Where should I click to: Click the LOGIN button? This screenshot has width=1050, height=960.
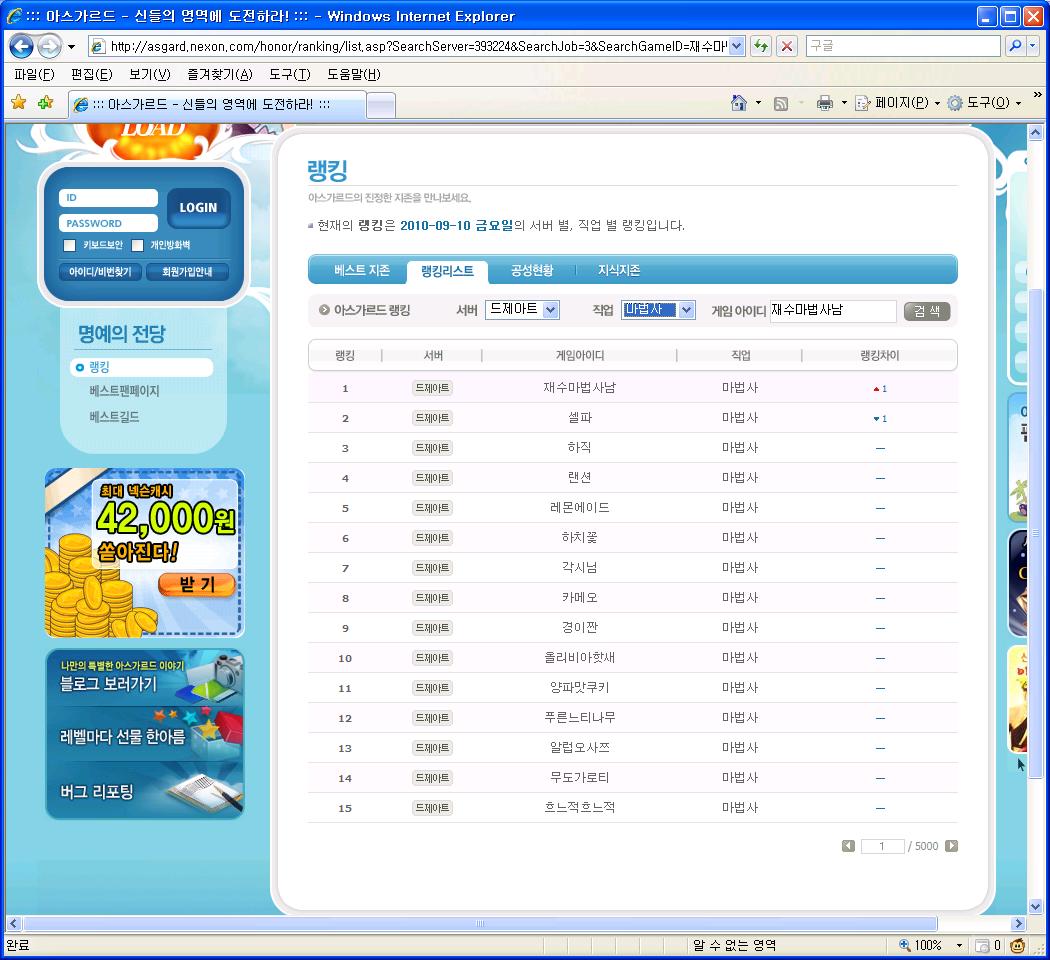(198, 208)
